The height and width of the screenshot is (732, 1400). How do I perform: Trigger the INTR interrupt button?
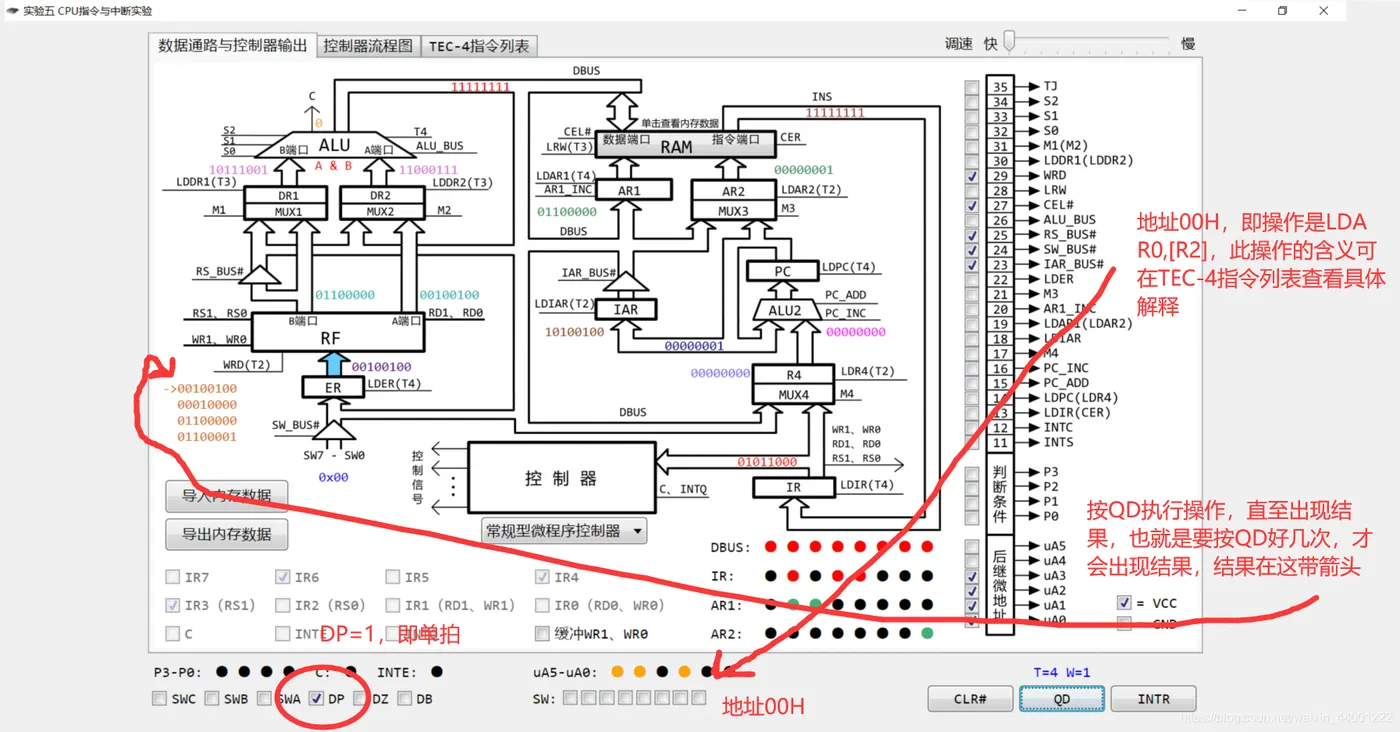coord(1153,699)
